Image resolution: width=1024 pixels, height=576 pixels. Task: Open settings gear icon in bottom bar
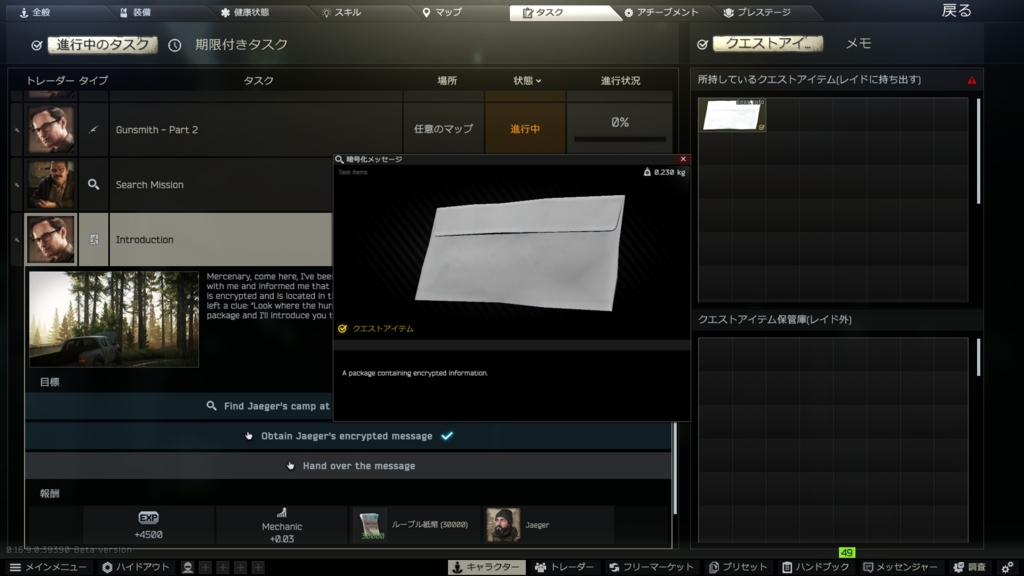click(x=1007, y=567)
